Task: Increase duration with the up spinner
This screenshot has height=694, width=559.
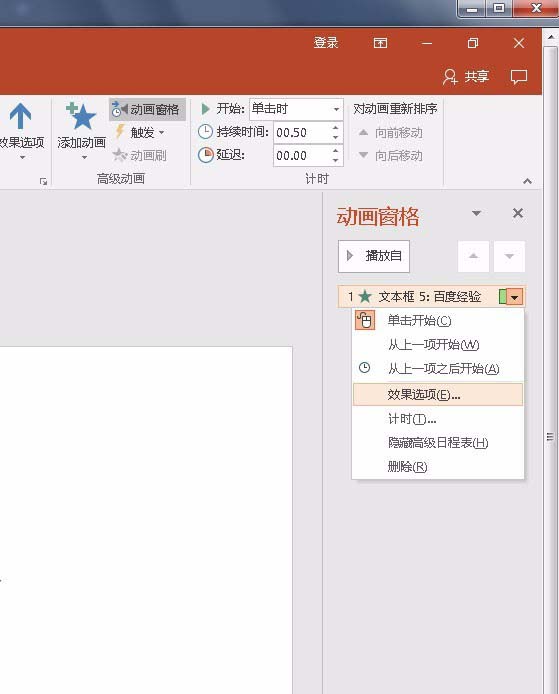Action: pos(335,127)
